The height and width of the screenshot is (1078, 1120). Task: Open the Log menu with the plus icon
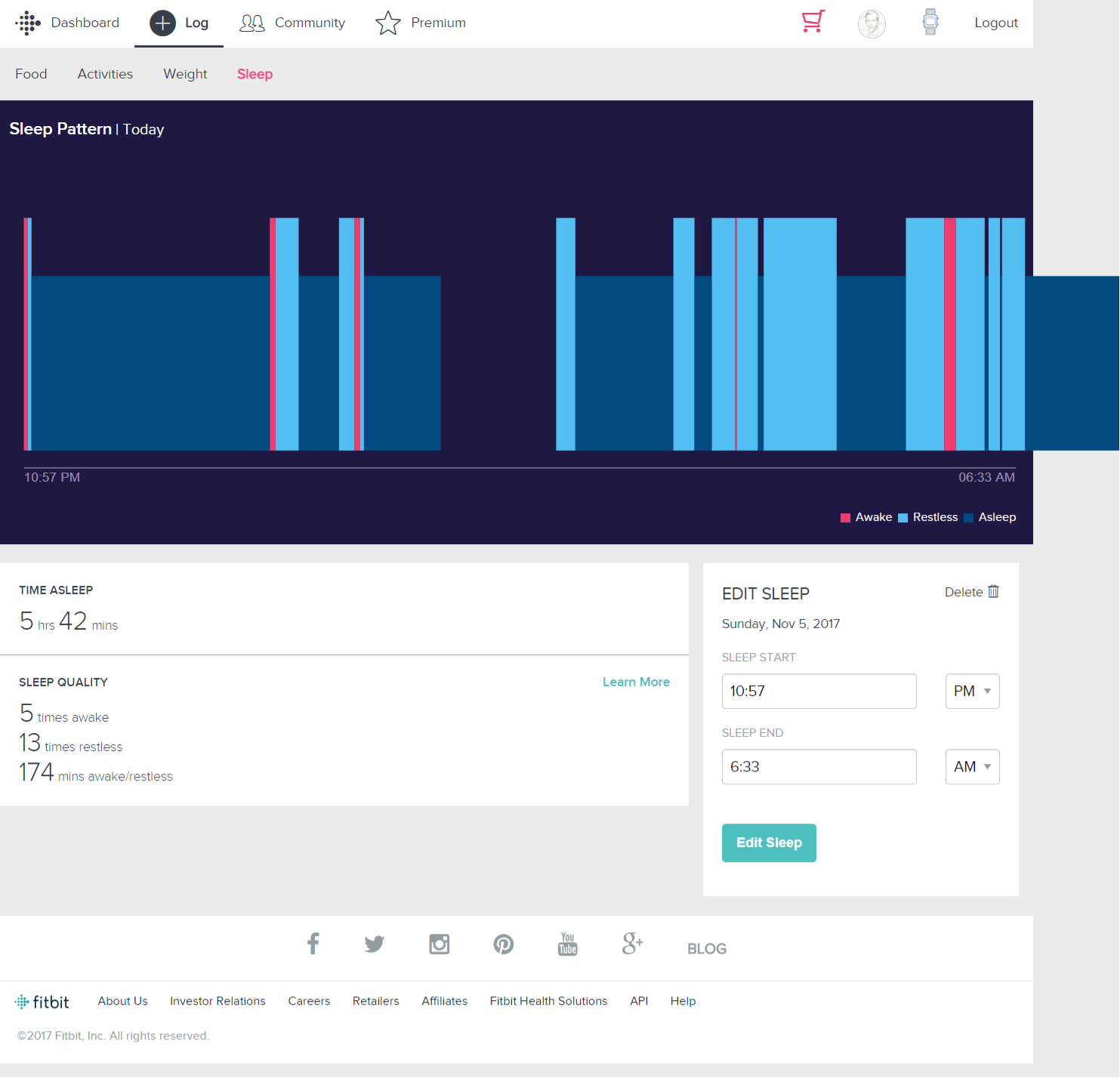coord(162,23)
